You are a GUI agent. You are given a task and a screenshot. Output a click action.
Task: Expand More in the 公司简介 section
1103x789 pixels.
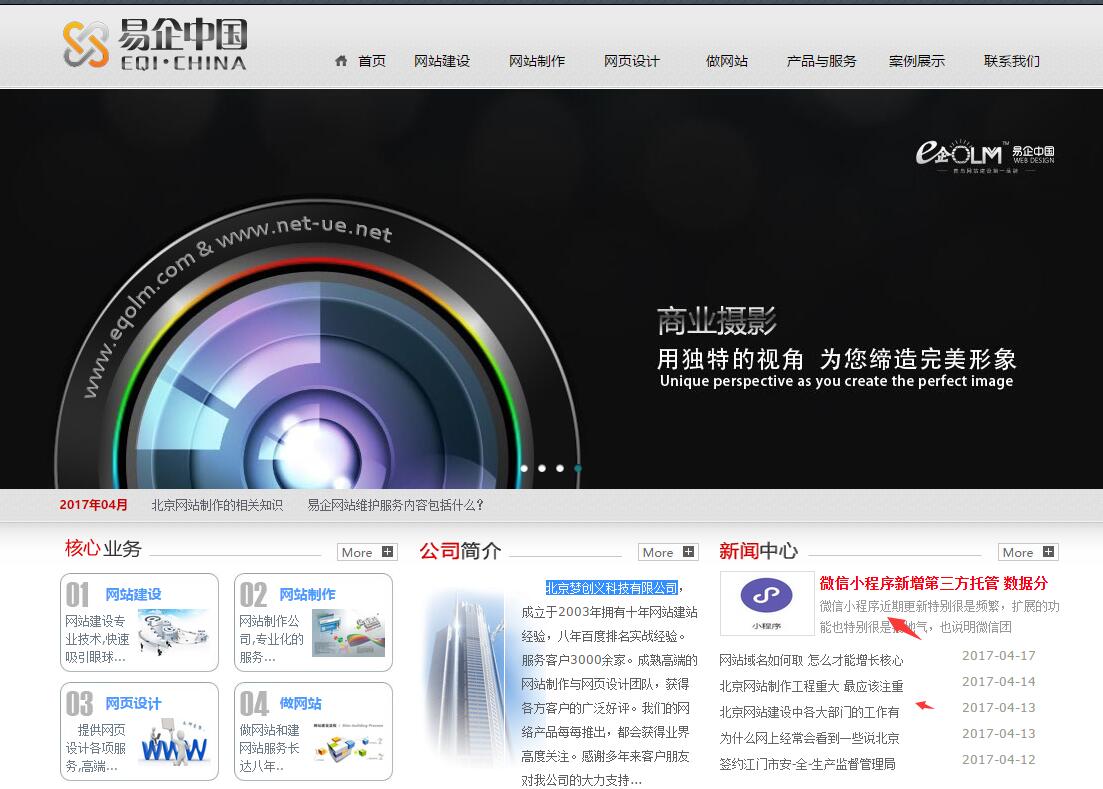click(x=668, y=552)
